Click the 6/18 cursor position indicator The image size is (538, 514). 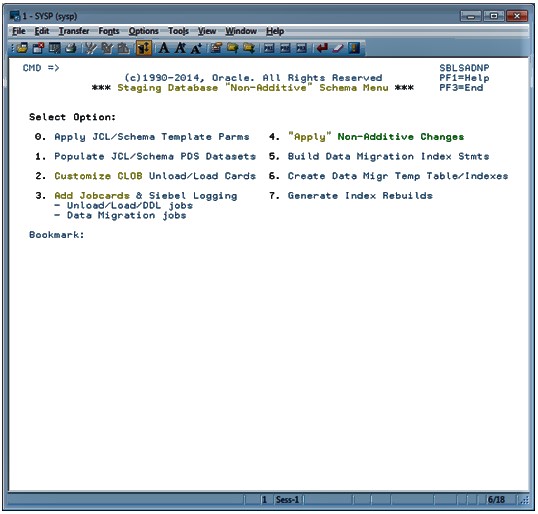pos(496,500)
